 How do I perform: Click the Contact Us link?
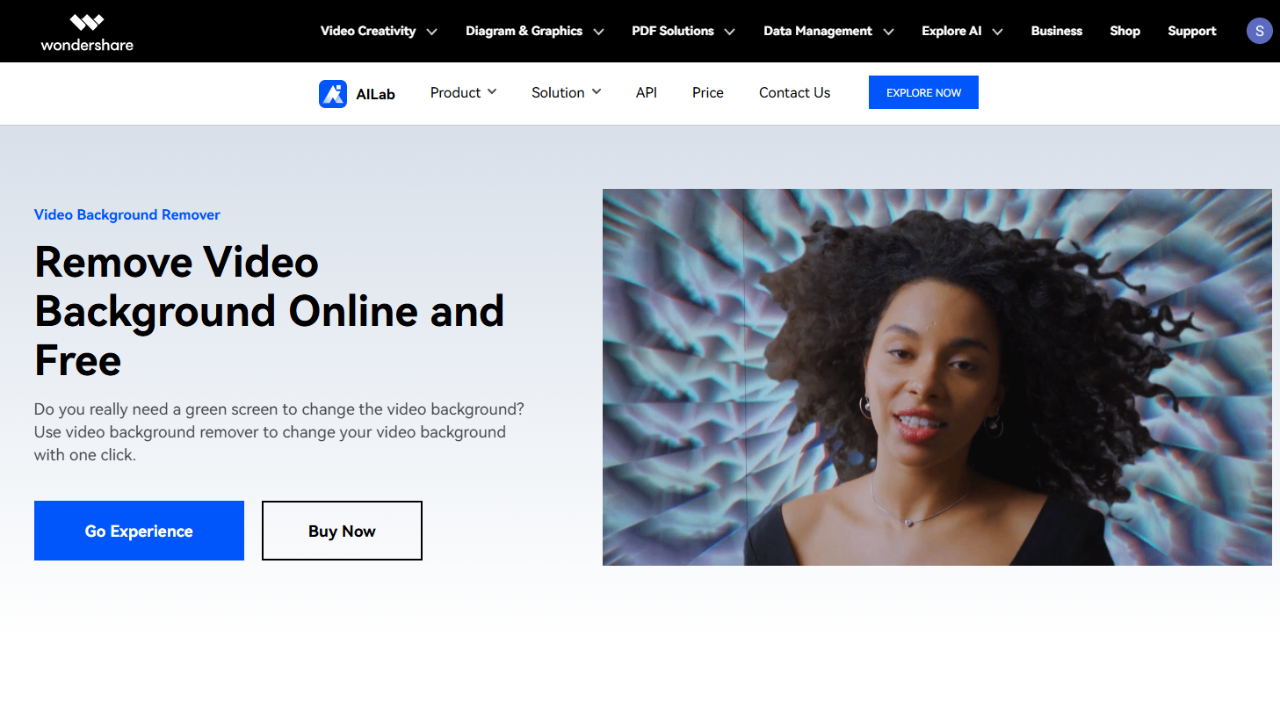point(794,92)
